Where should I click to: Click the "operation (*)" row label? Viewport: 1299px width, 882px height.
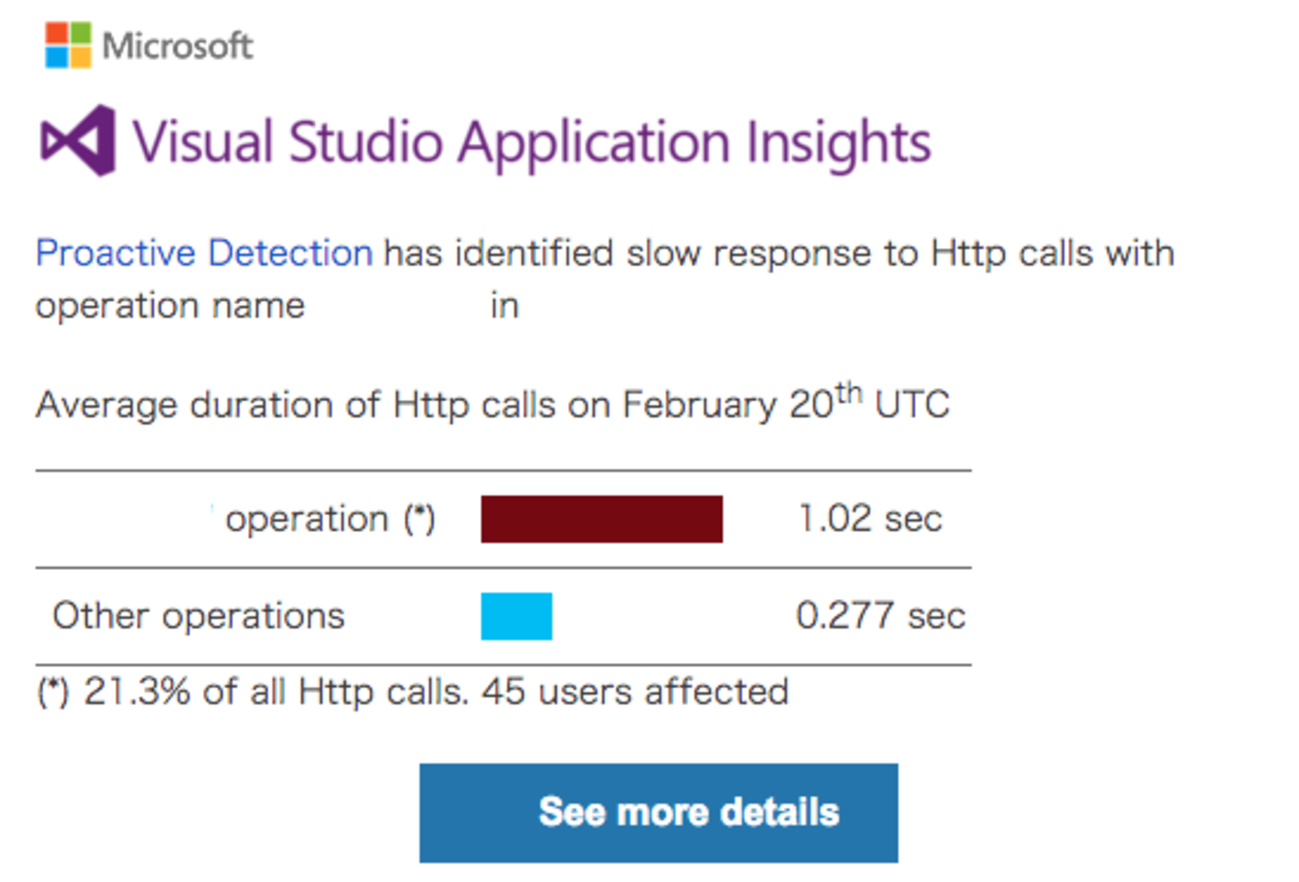tap(330, 519)
